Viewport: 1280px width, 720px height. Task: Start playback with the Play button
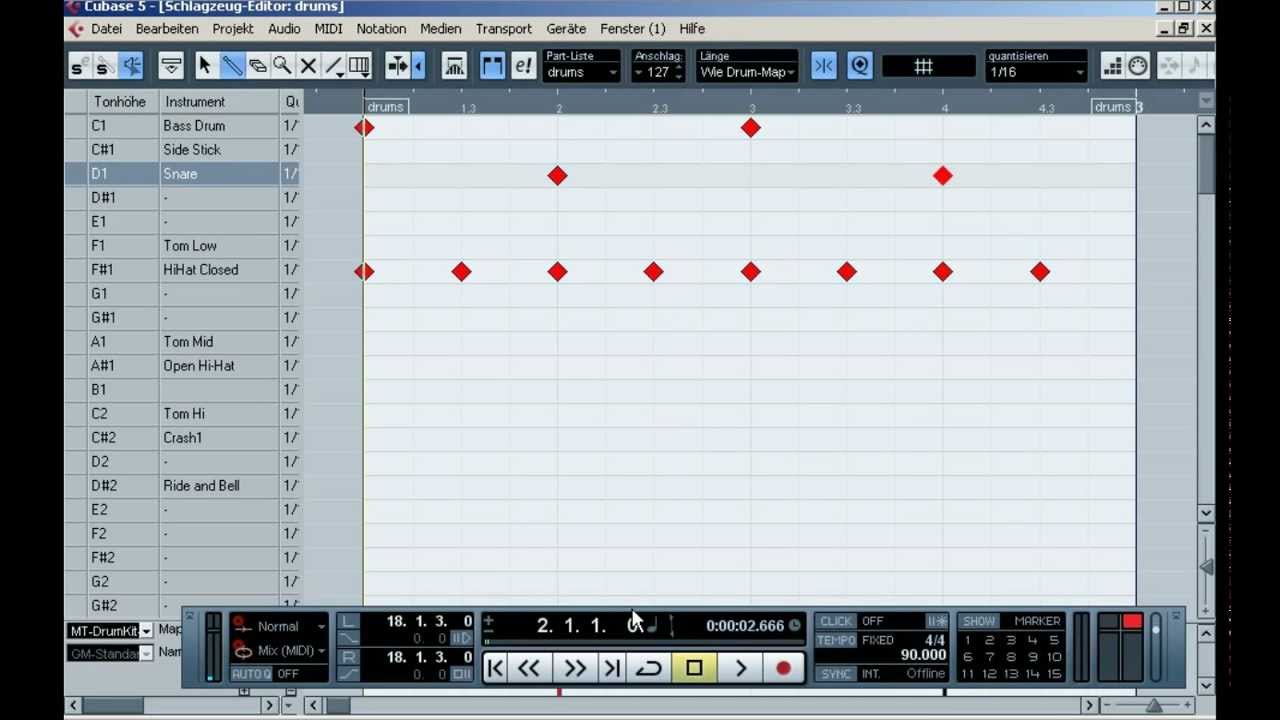(x=740, y=668)
